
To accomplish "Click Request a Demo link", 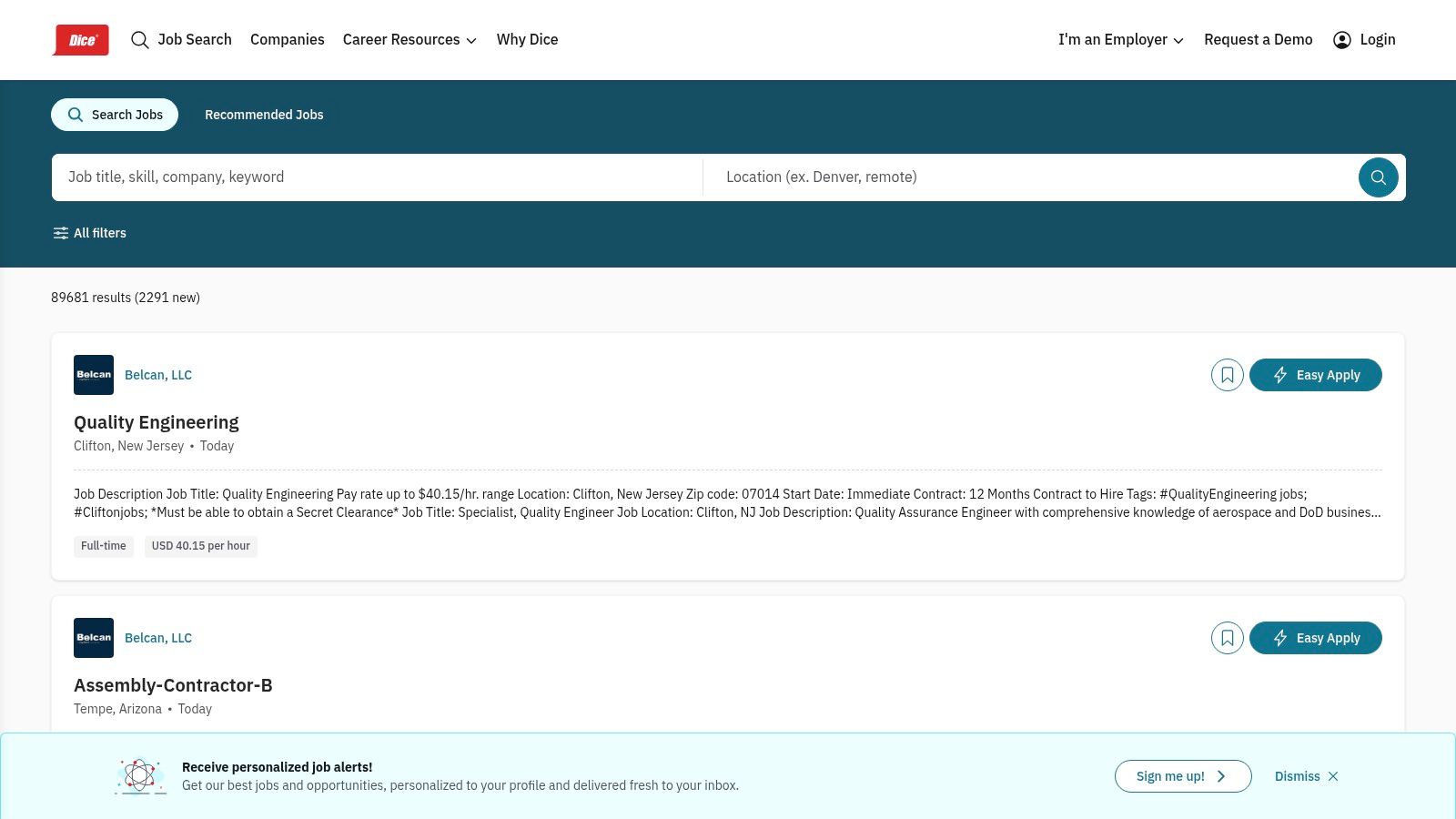I will pos(1258,39).
